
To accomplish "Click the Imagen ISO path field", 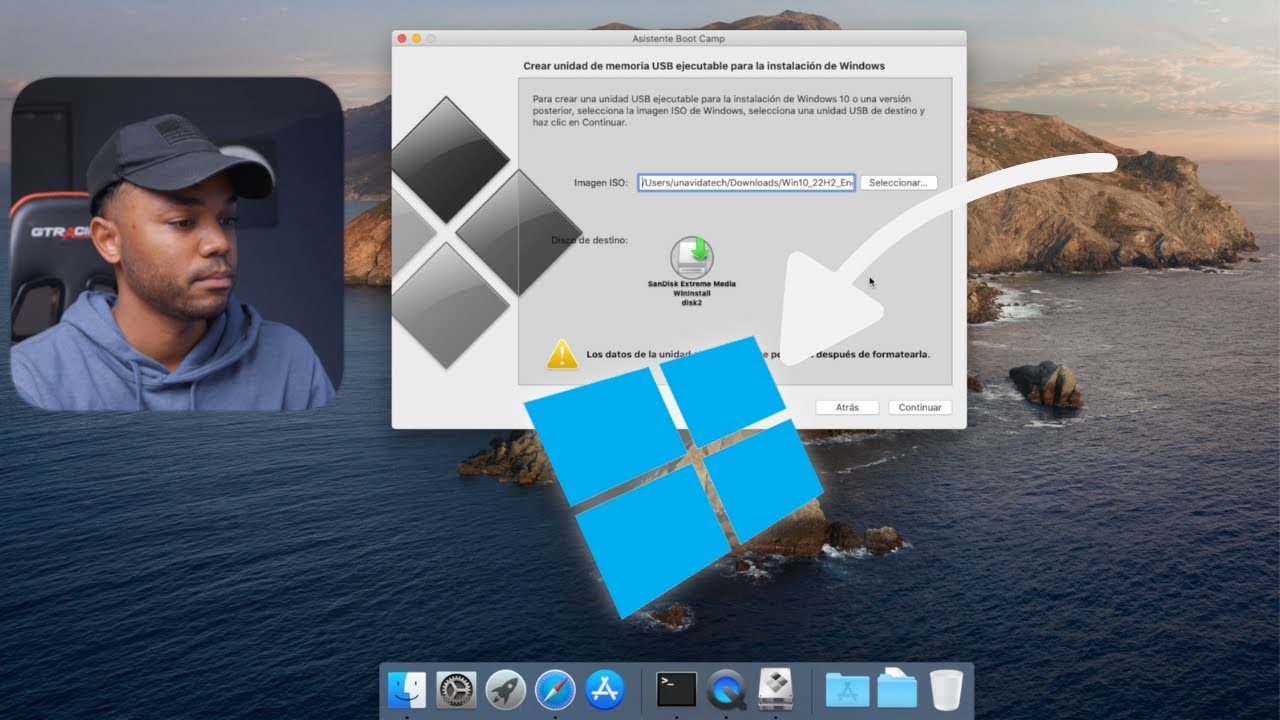I will tap(746, 183).
